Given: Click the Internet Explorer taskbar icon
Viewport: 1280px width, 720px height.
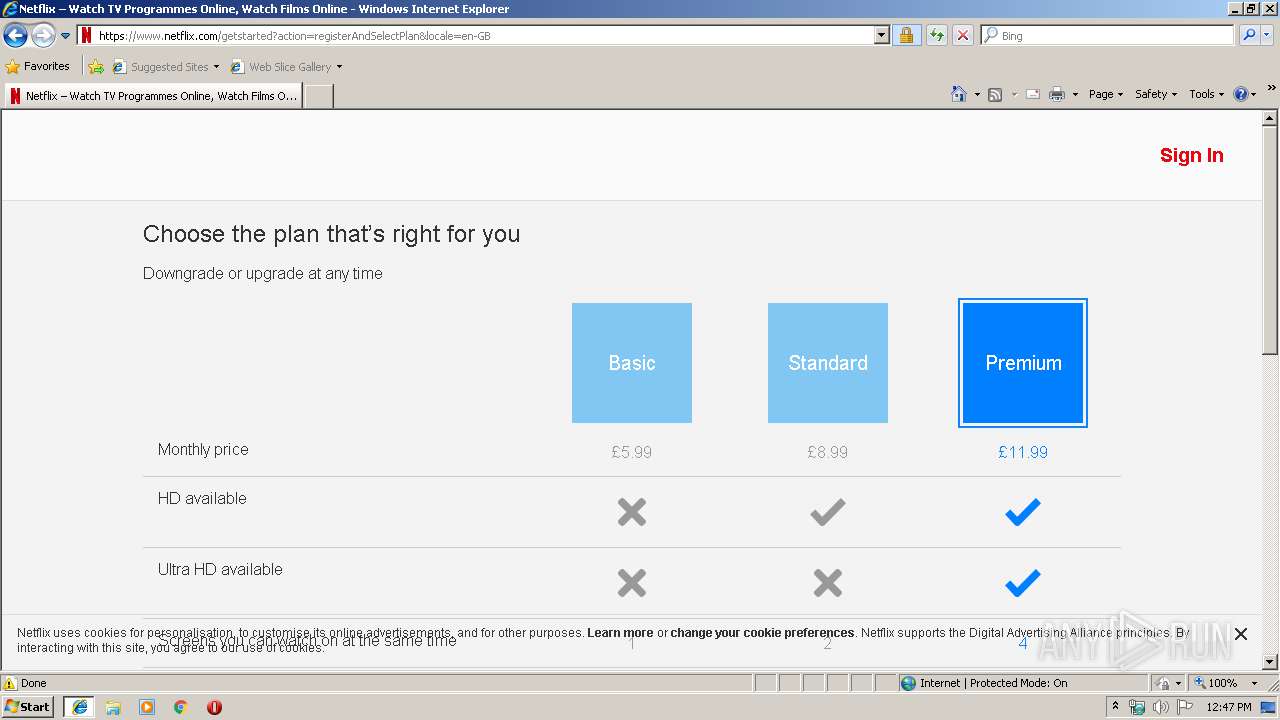Looking at the screenshot, I should tap(79, 707).
